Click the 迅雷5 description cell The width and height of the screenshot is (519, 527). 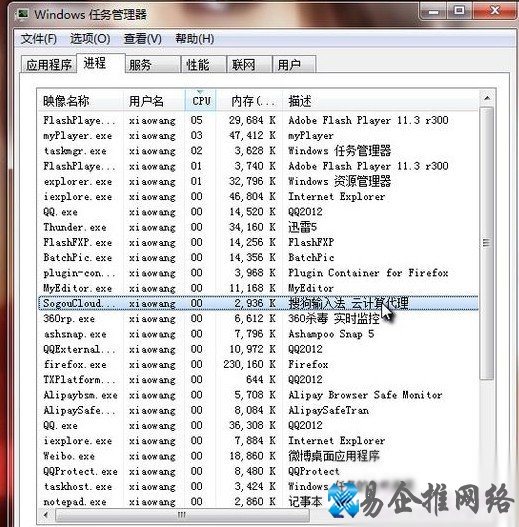coord(303,227)
